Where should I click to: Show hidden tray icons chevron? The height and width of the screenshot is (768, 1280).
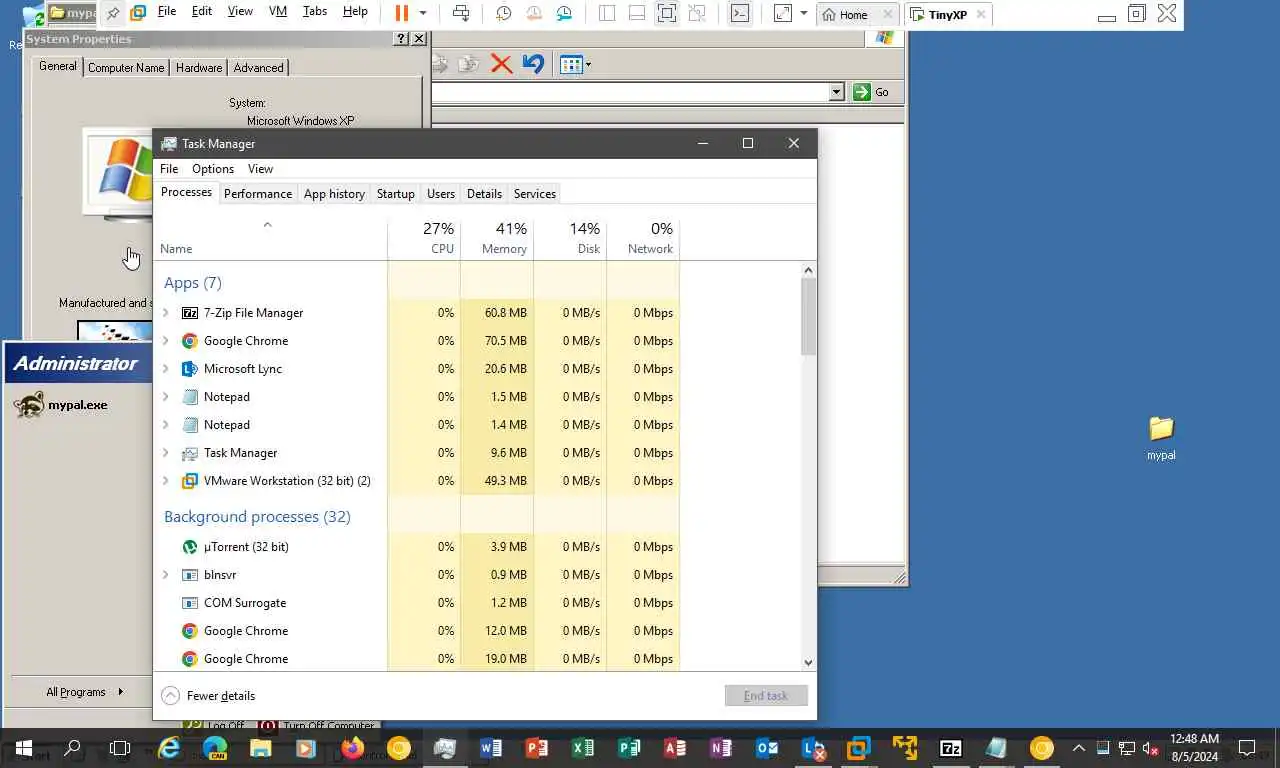click(1079, 748)
